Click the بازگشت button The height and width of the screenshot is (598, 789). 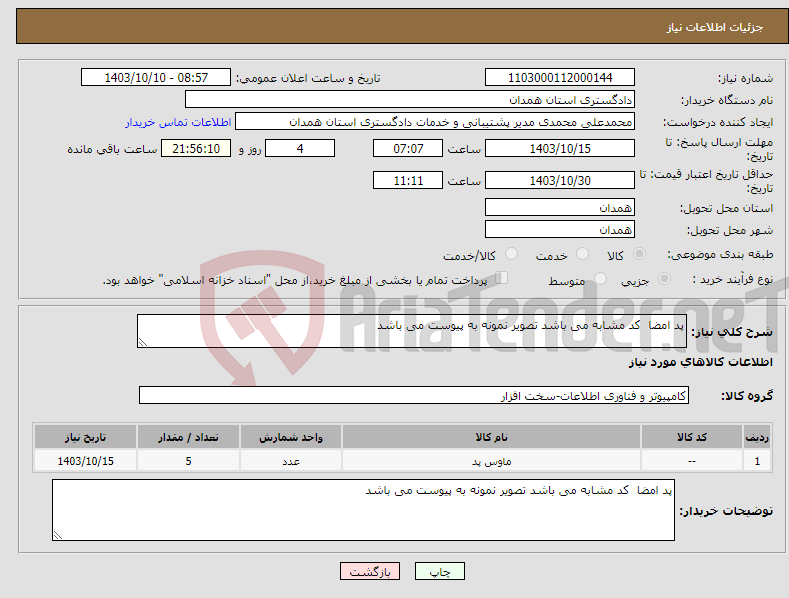[370, 571]
